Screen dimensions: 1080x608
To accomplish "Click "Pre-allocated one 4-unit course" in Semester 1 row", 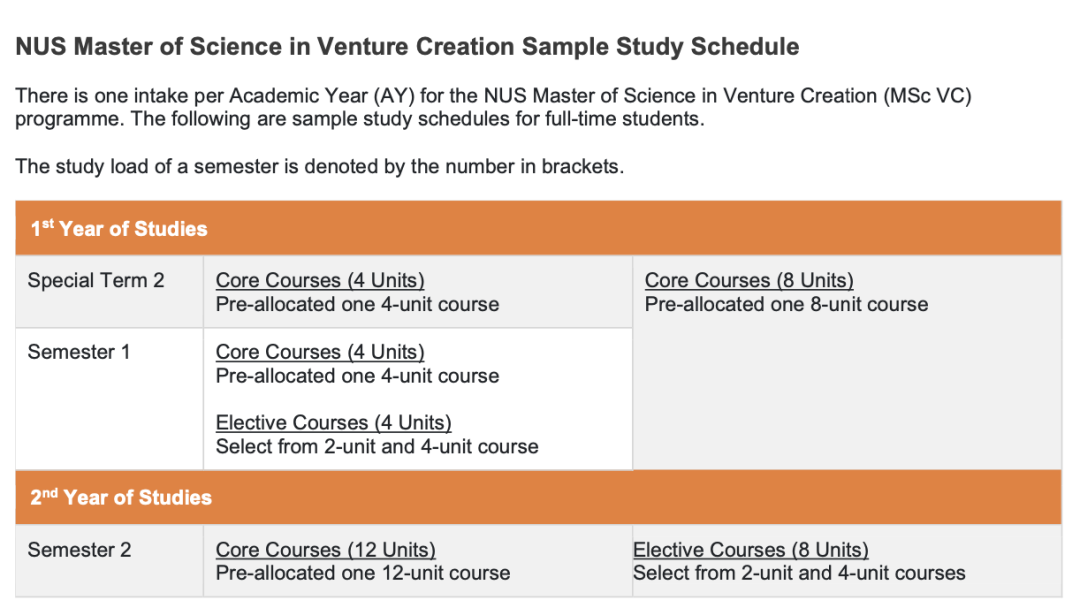I will 357,376.
